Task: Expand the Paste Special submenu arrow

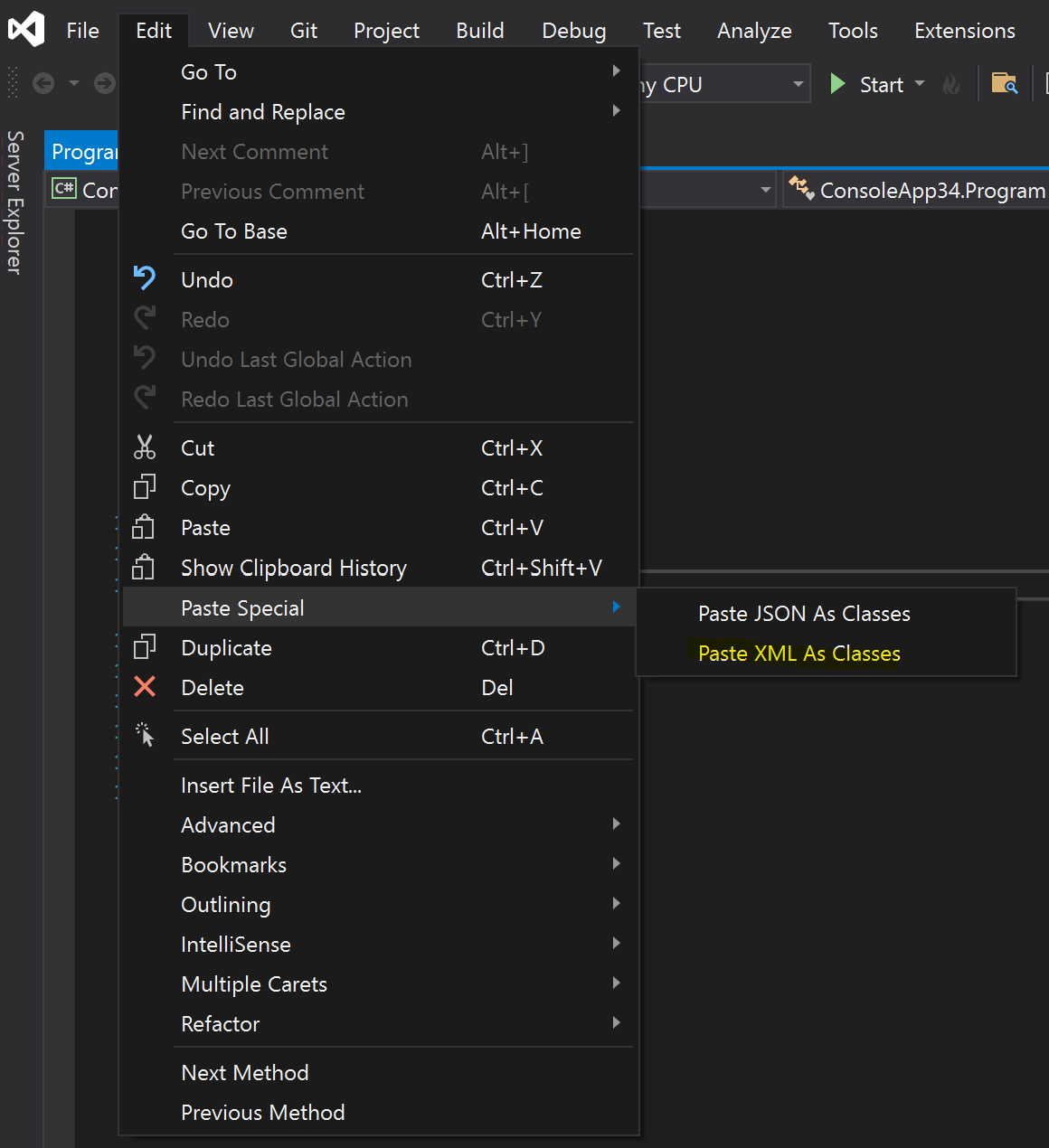Action: click(616, 607)
